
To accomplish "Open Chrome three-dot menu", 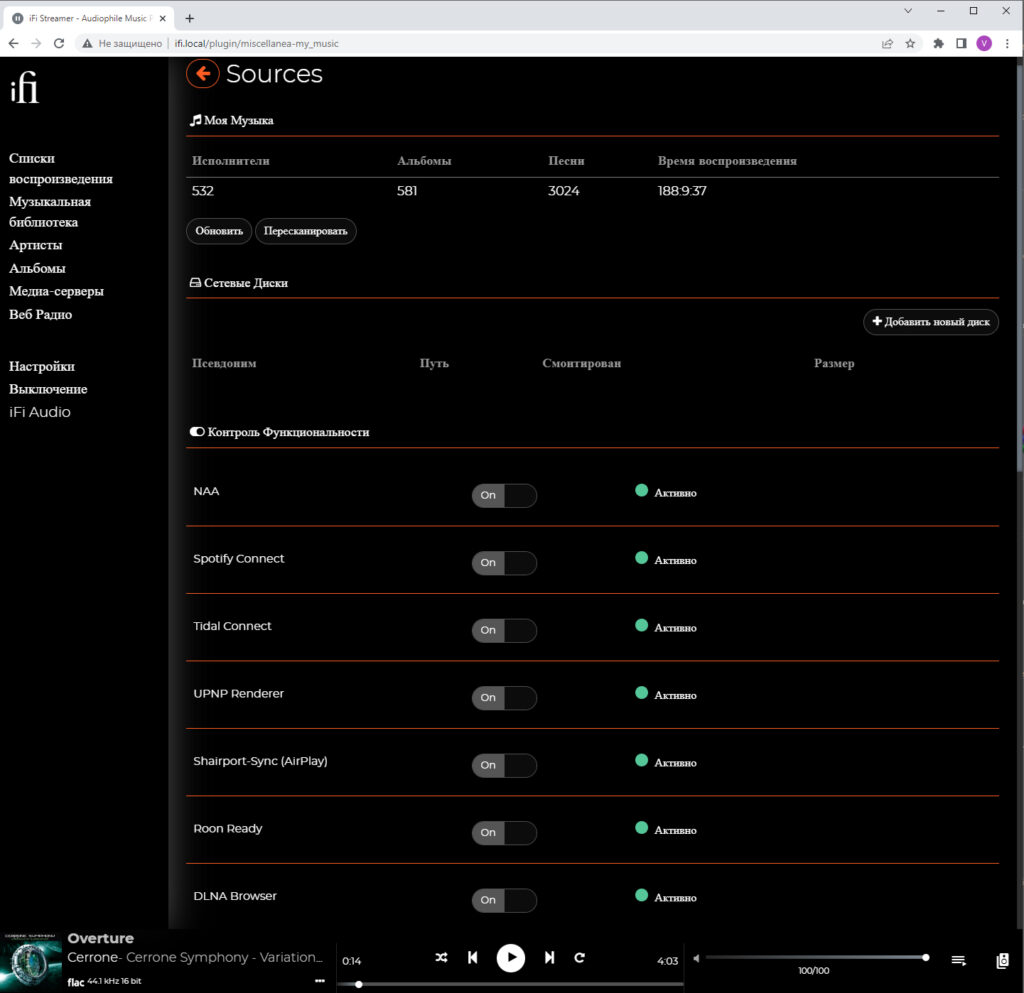I will point(1007,44).
